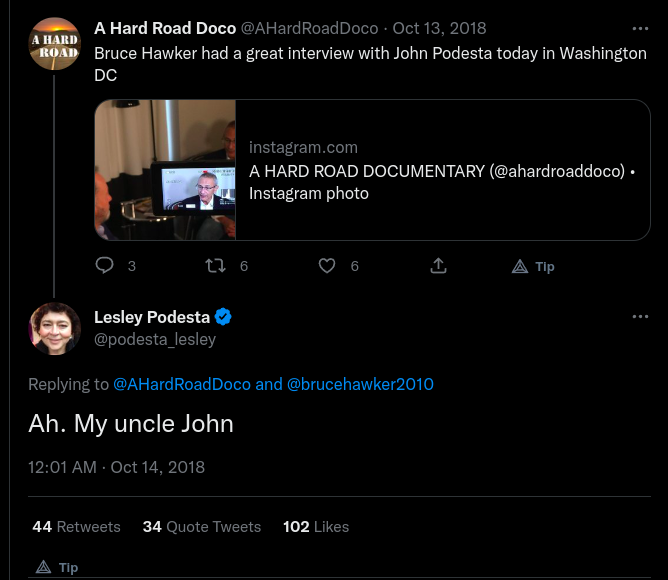Click the 12:01 AM Oct 14 timestamp
Image resolution: width=668 pixels, height=580 pixels.
[116, 467]
